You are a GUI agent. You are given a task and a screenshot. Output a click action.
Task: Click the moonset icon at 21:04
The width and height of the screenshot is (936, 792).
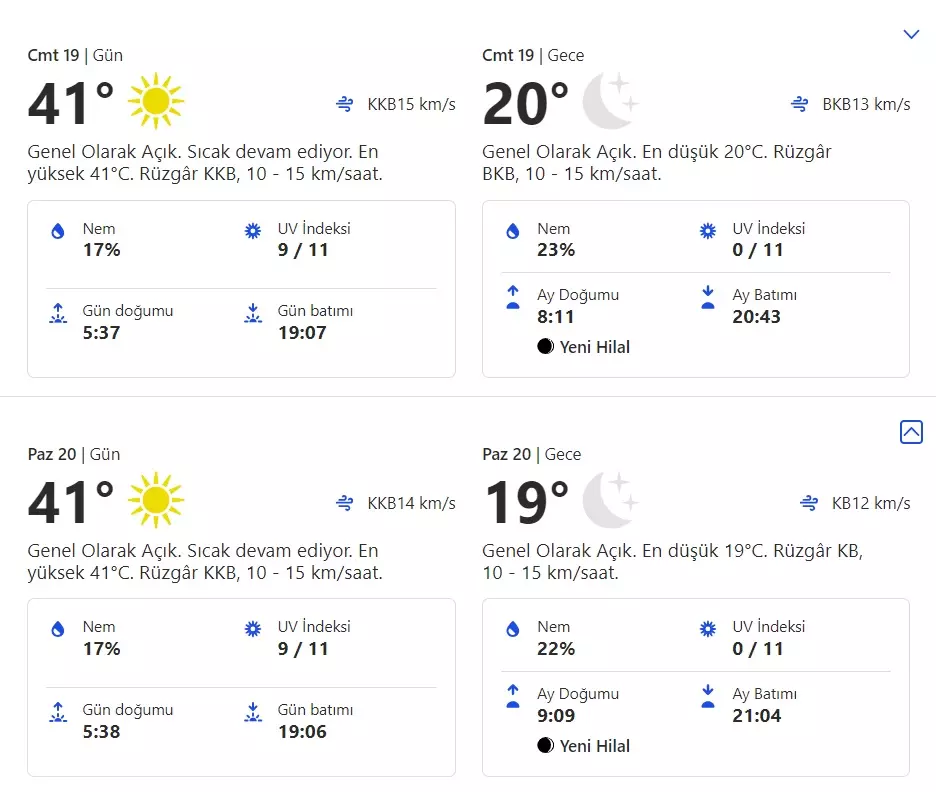click(x=708, y=696)
